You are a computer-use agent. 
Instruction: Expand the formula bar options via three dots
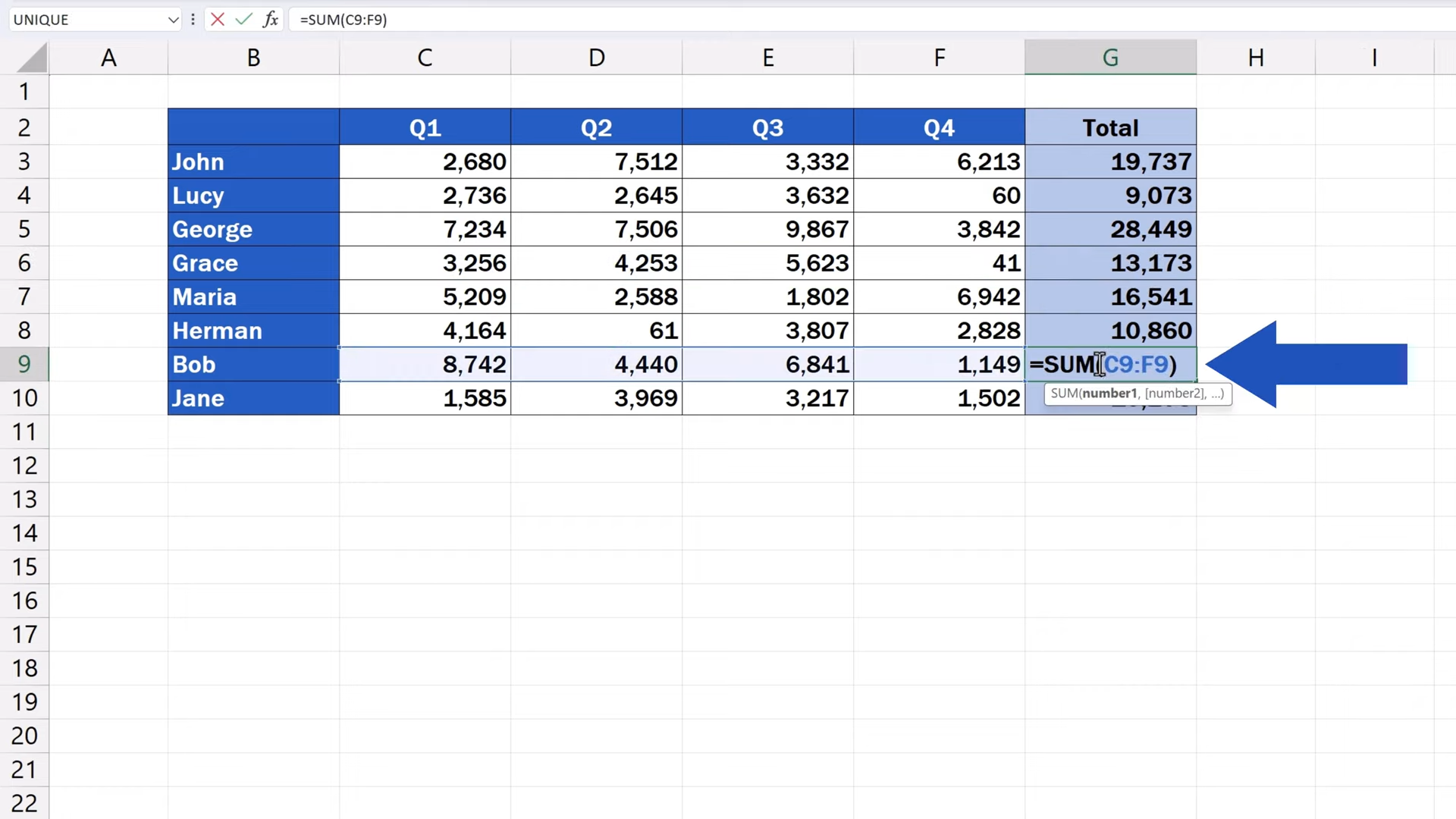193,19
